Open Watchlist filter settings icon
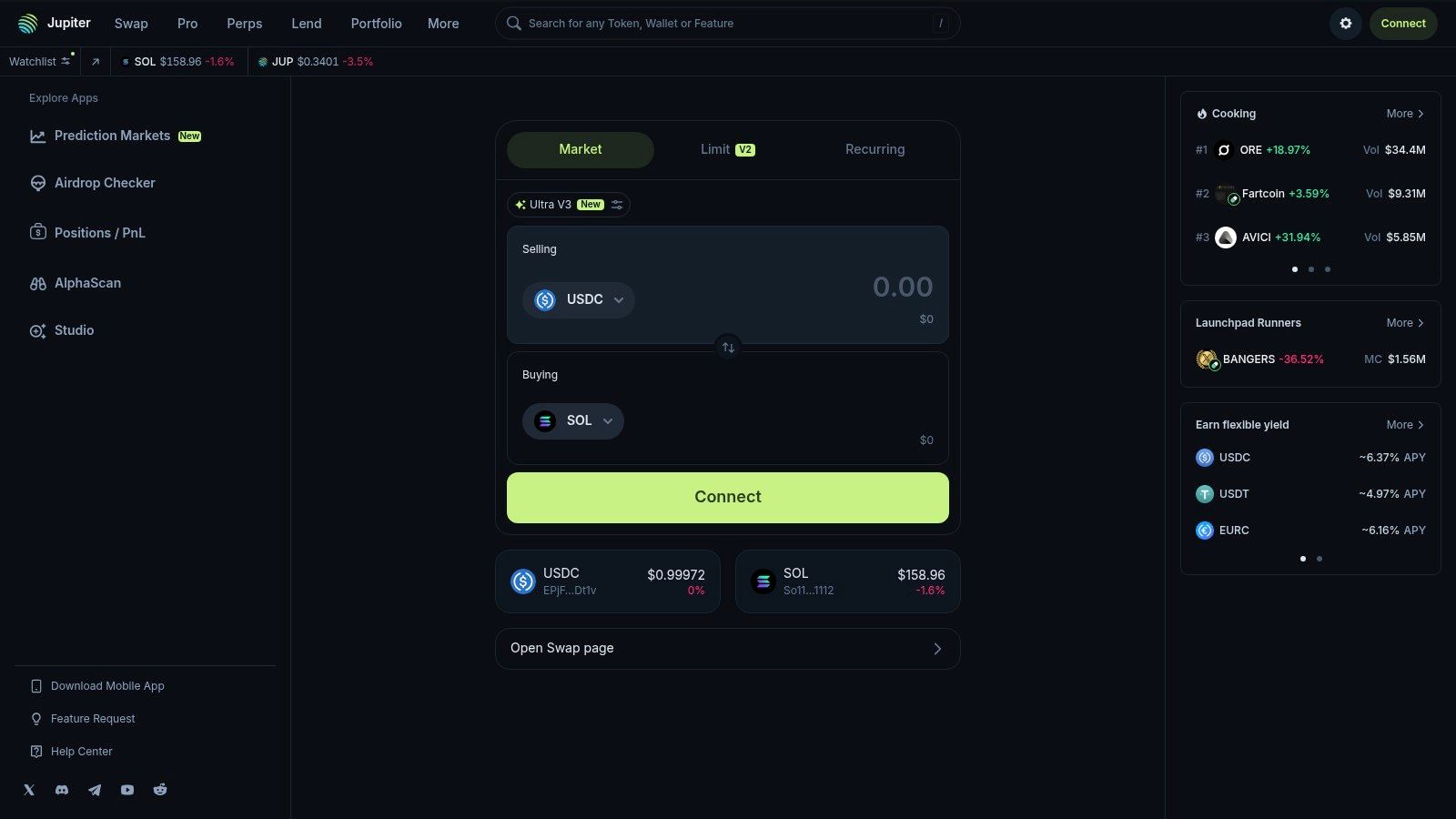 click(66, 61)
